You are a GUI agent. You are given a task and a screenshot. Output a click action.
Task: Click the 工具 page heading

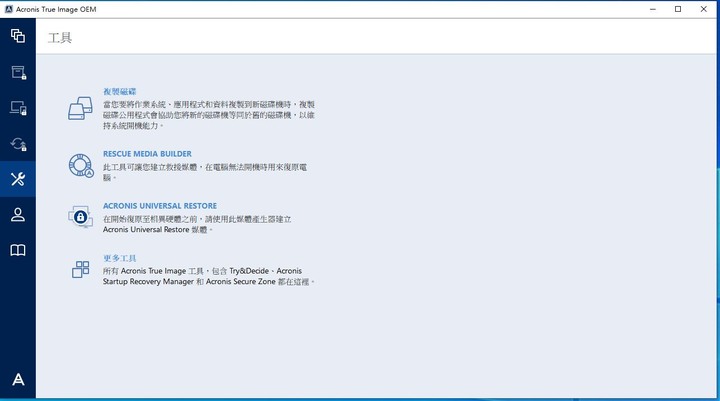(60, 38)
